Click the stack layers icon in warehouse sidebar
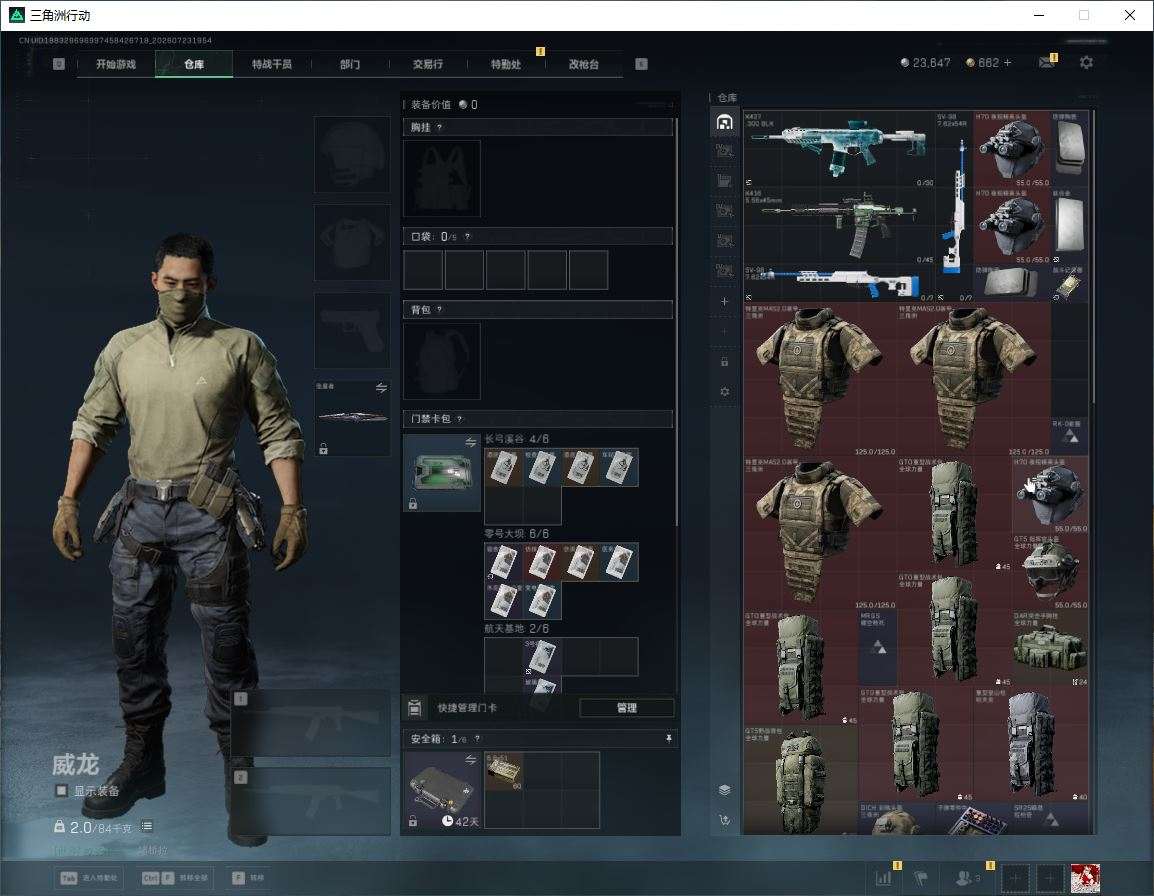The height and width of the screenshot is (896, 1154). pos(724,790)
